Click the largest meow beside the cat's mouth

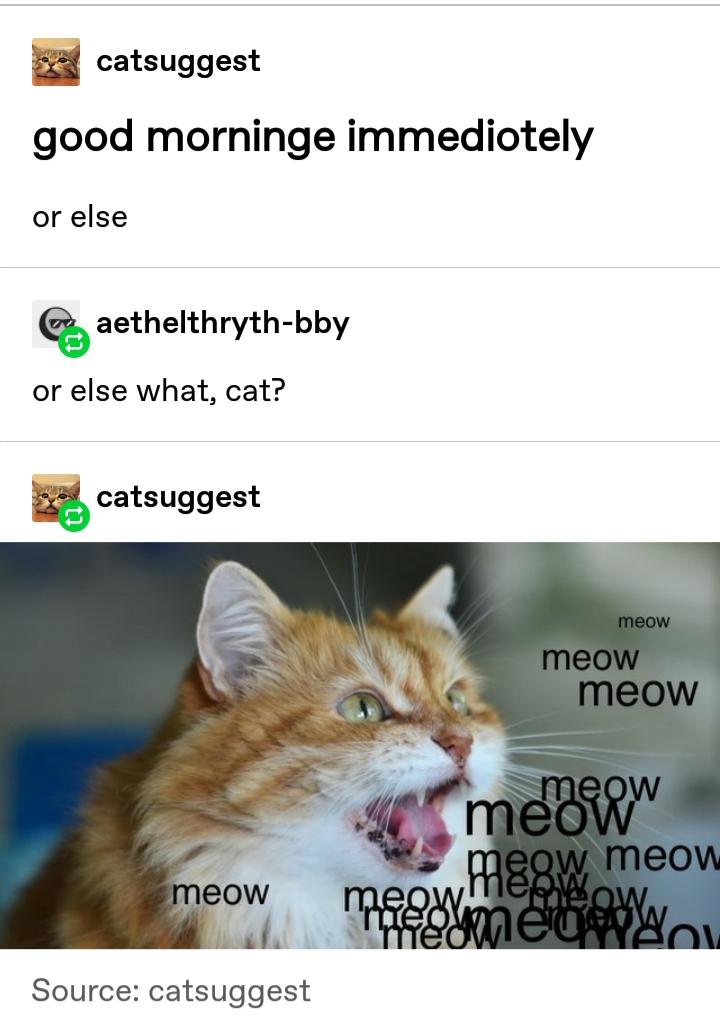coord(550,816)
